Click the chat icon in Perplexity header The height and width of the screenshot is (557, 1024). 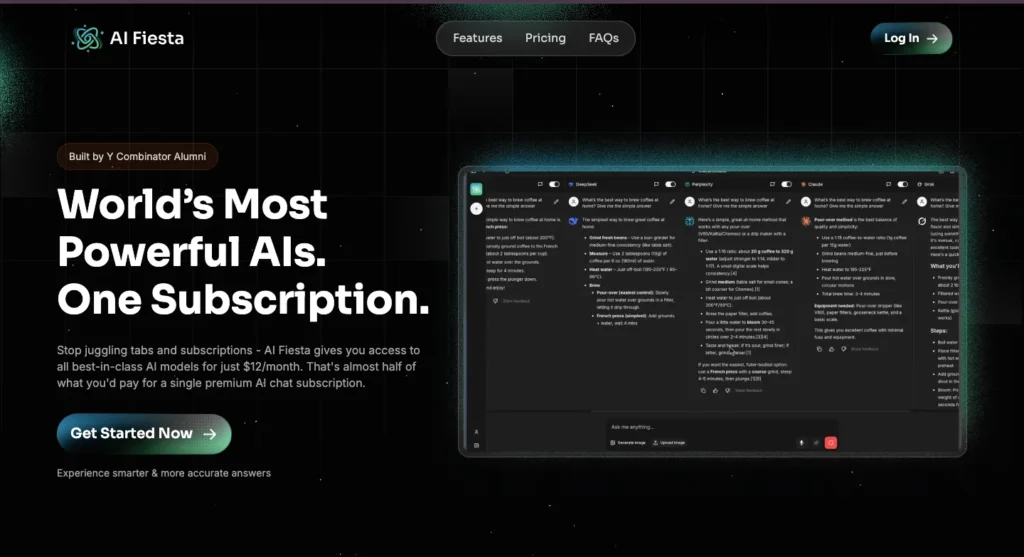pos(773,184)
